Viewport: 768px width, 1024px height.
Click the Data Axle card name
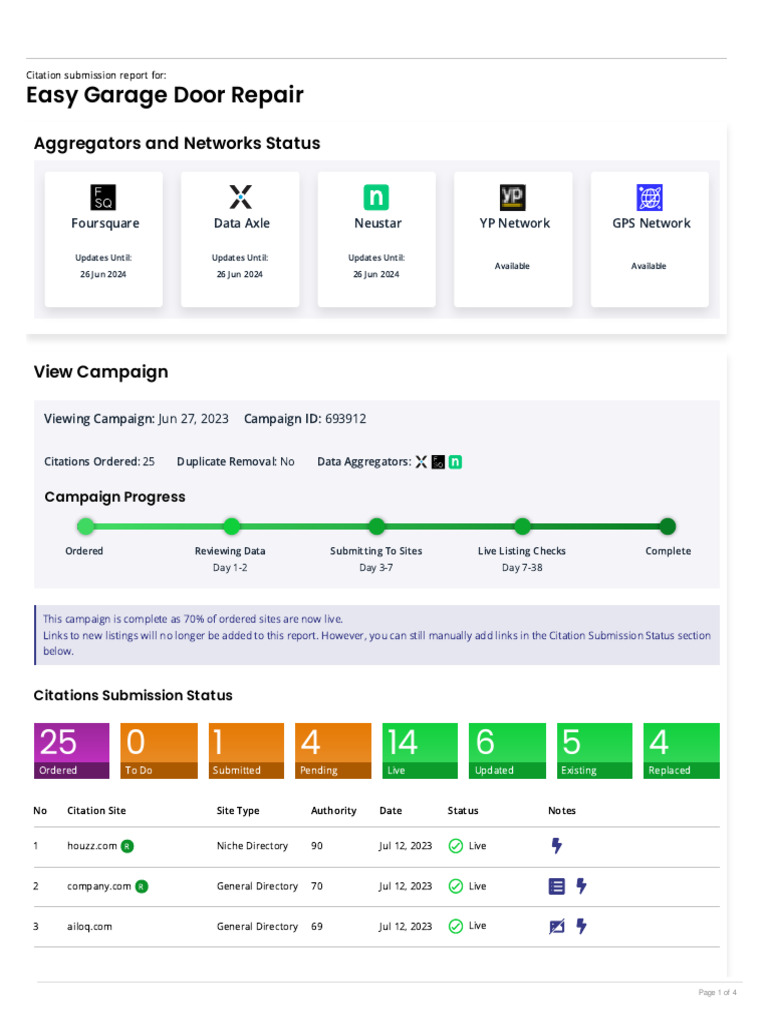242,223
